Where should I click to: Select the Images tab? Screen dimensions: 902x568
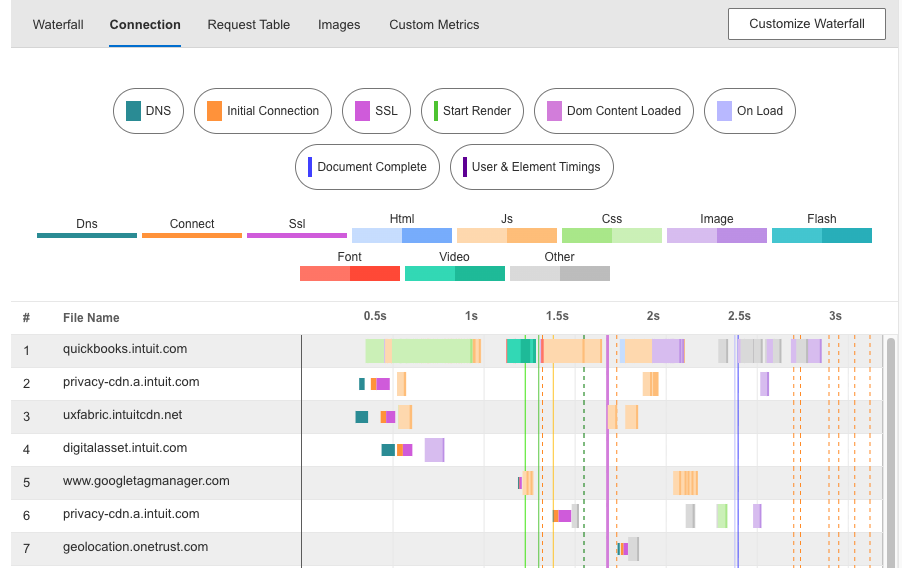pyautogui.click(x=339, y=24)
